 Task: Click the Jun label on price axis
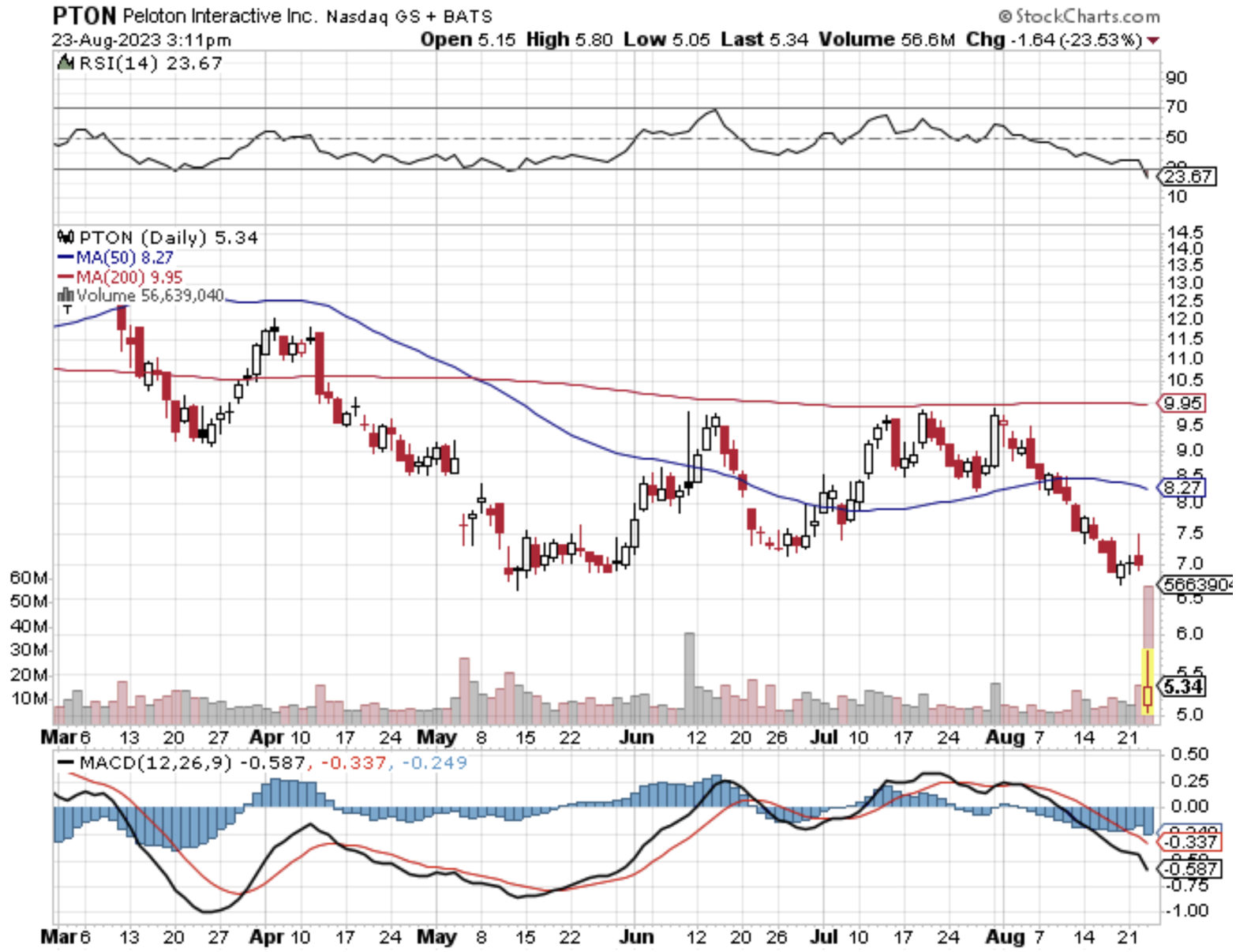coord(636,737)
